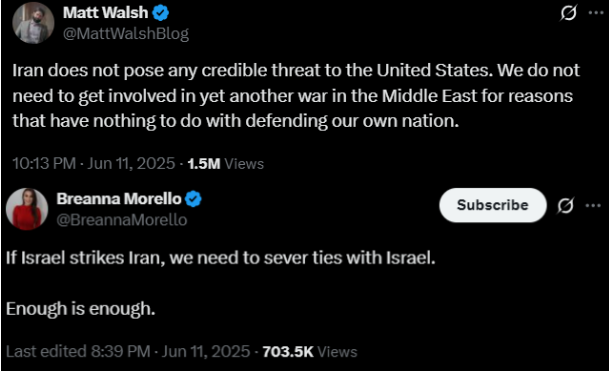Click Matt Walsh's profile picture
Screen dimensions: 609x371
click(33, 23)
